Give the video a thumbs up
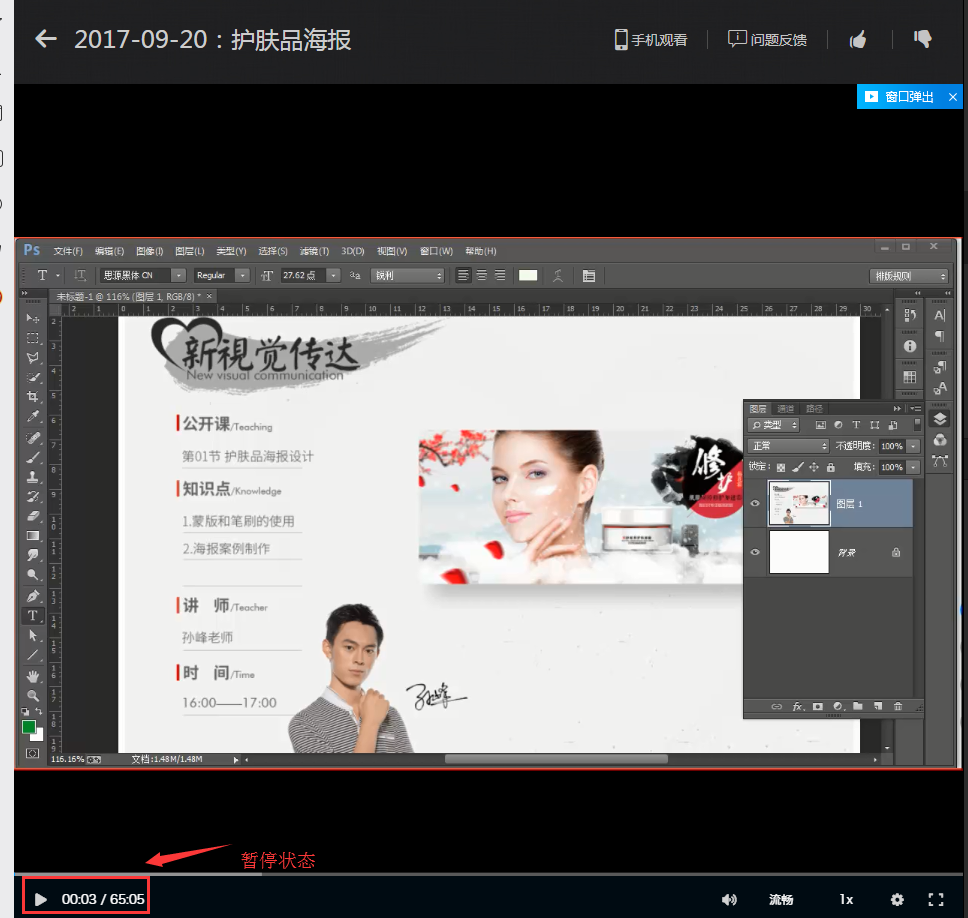This screenshot has width=968, height=918. tap(857, 40)
